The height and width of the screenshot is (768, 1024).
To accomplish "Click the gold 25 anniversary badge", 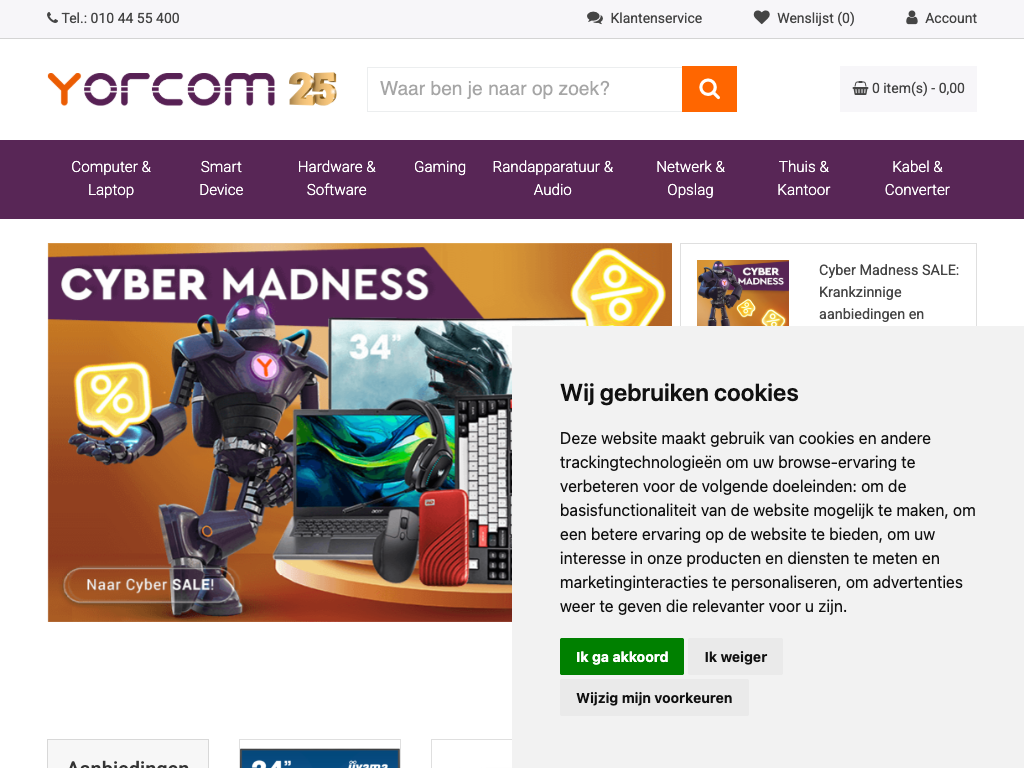I will click(x=313, y=89).
